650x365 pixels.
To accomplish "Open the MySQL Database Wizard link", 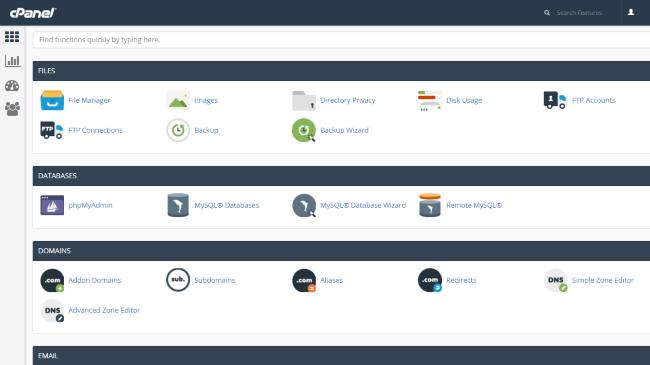I will 363,205.
